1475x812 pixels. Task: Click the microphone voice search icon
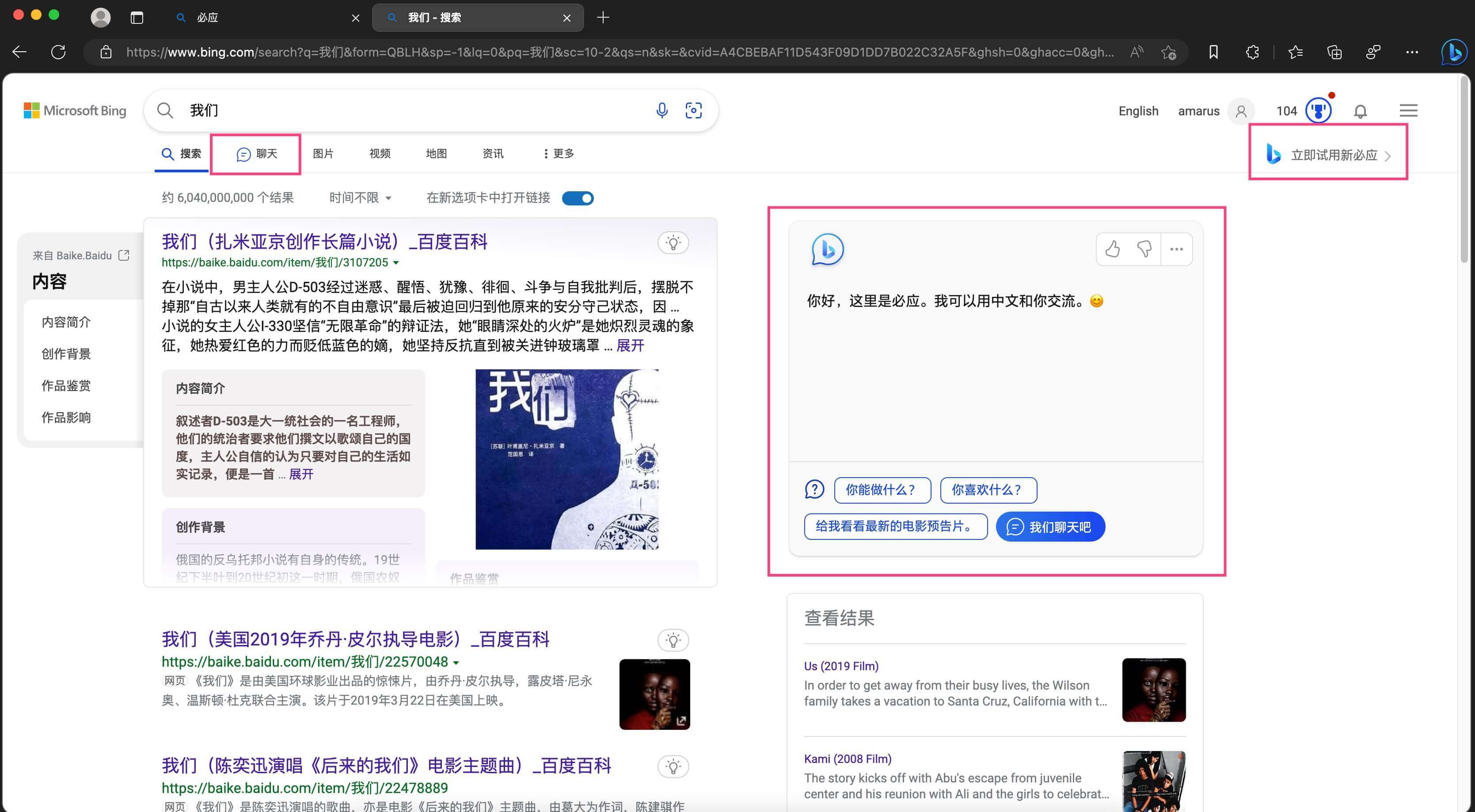(x=661, y=110)
